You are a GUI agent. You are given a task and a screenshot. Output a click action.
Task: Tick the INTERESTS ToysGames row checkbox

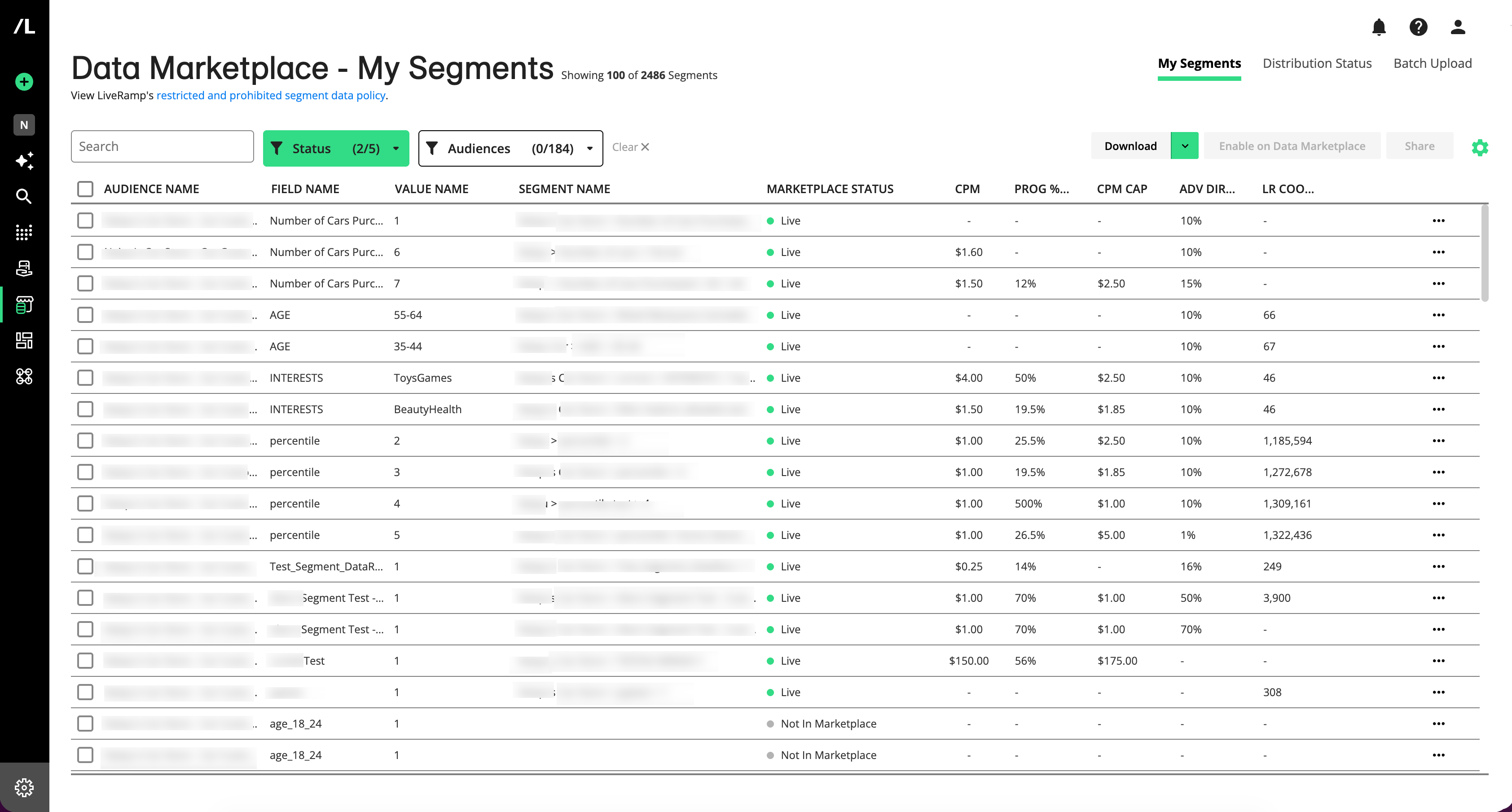tap(85, 378)
